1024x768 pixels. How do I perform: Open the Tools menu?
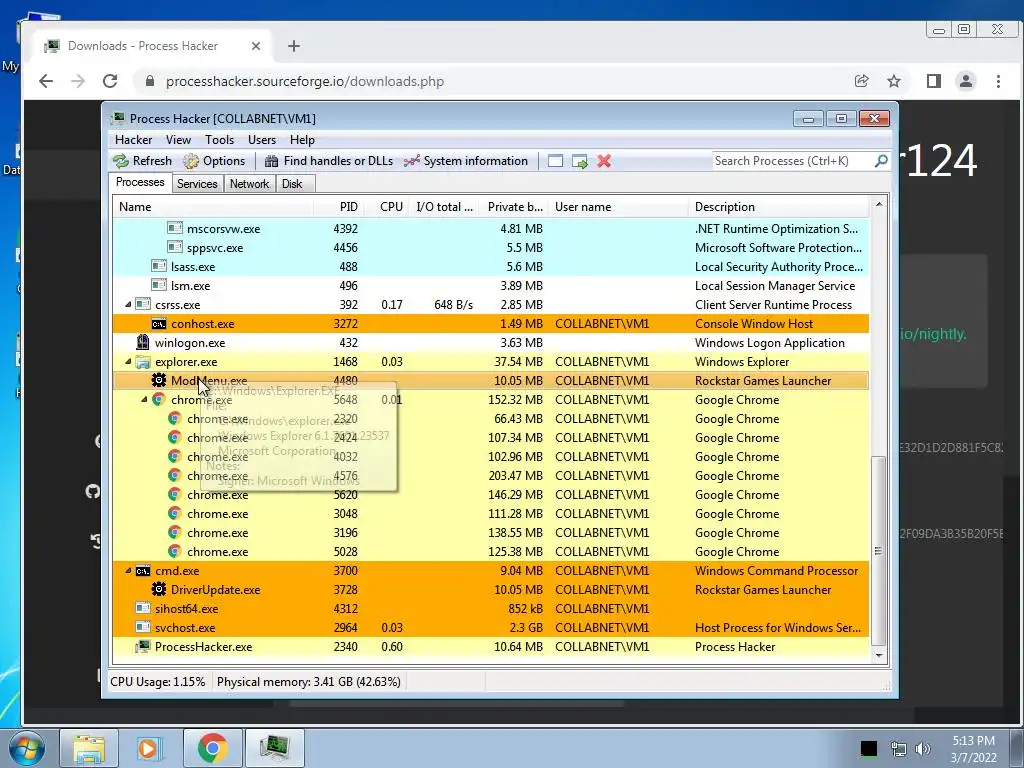coord(219,140)
